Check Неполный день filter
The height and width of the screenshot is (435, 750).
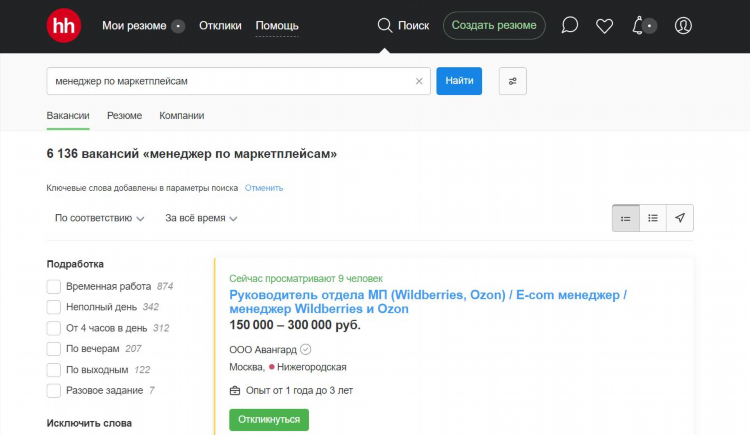(x=54, y=307)
